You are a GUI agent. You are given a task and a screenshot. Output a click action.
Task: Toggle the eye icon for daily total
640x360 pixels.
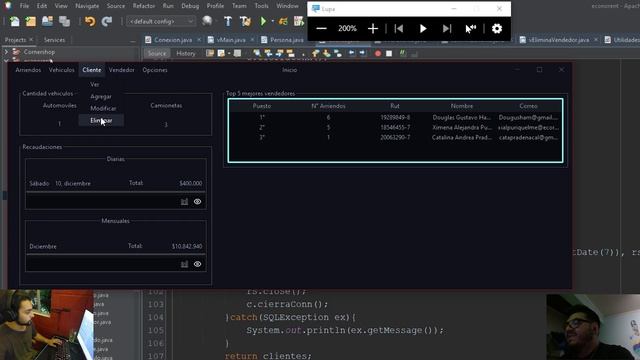point(198,202)
